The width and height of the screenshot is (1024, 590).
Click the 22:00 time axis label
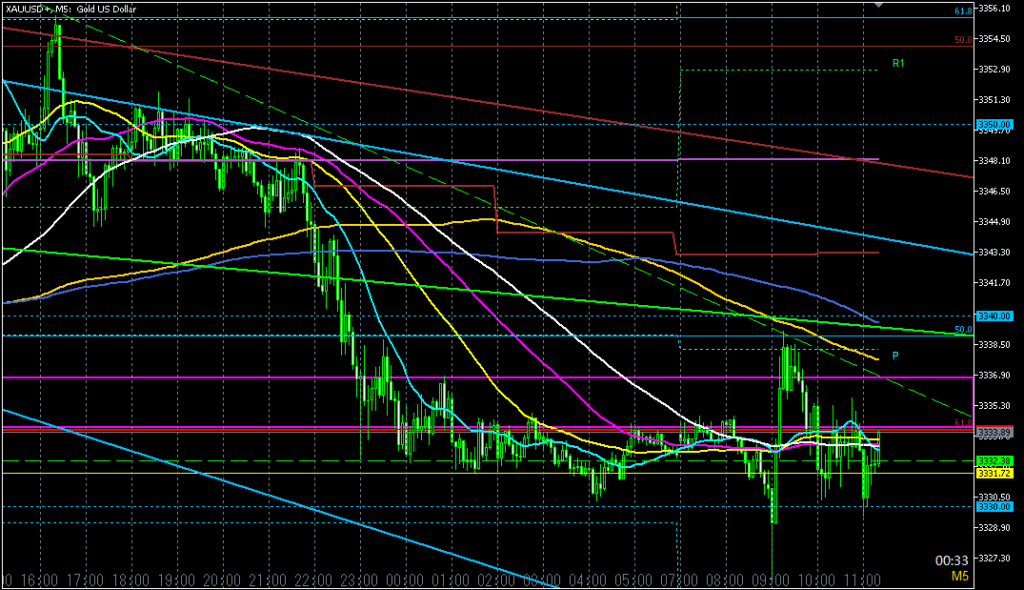313,581
